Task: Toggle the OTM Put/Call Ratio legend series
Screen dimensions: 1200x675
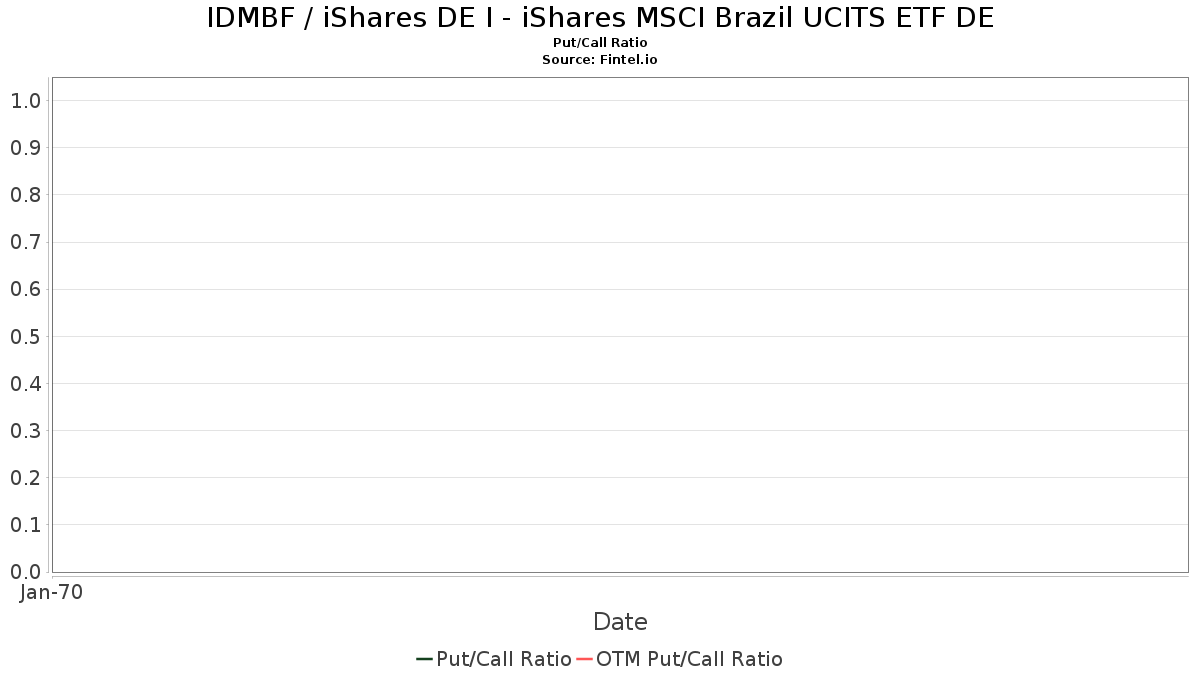Action: pyautogui.click(x=689, y=659)
